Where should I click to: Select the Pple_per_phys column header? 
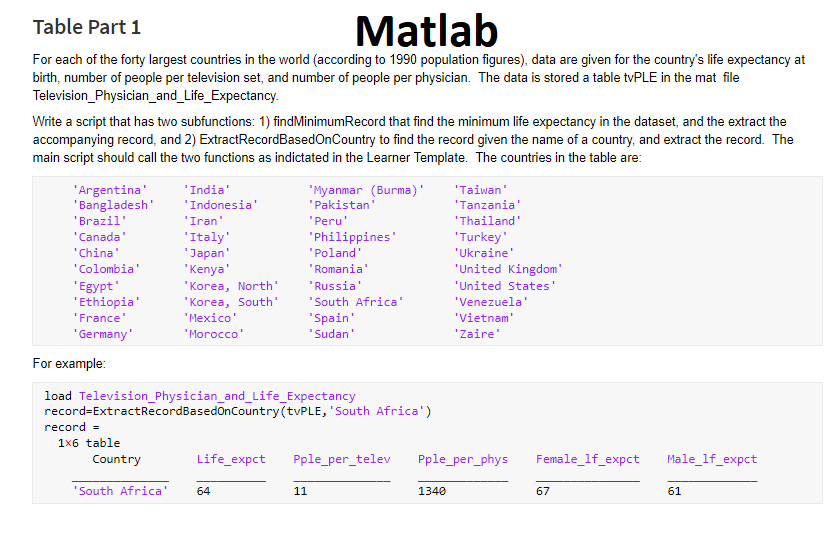pyautogui.click(x=463, y=459)
